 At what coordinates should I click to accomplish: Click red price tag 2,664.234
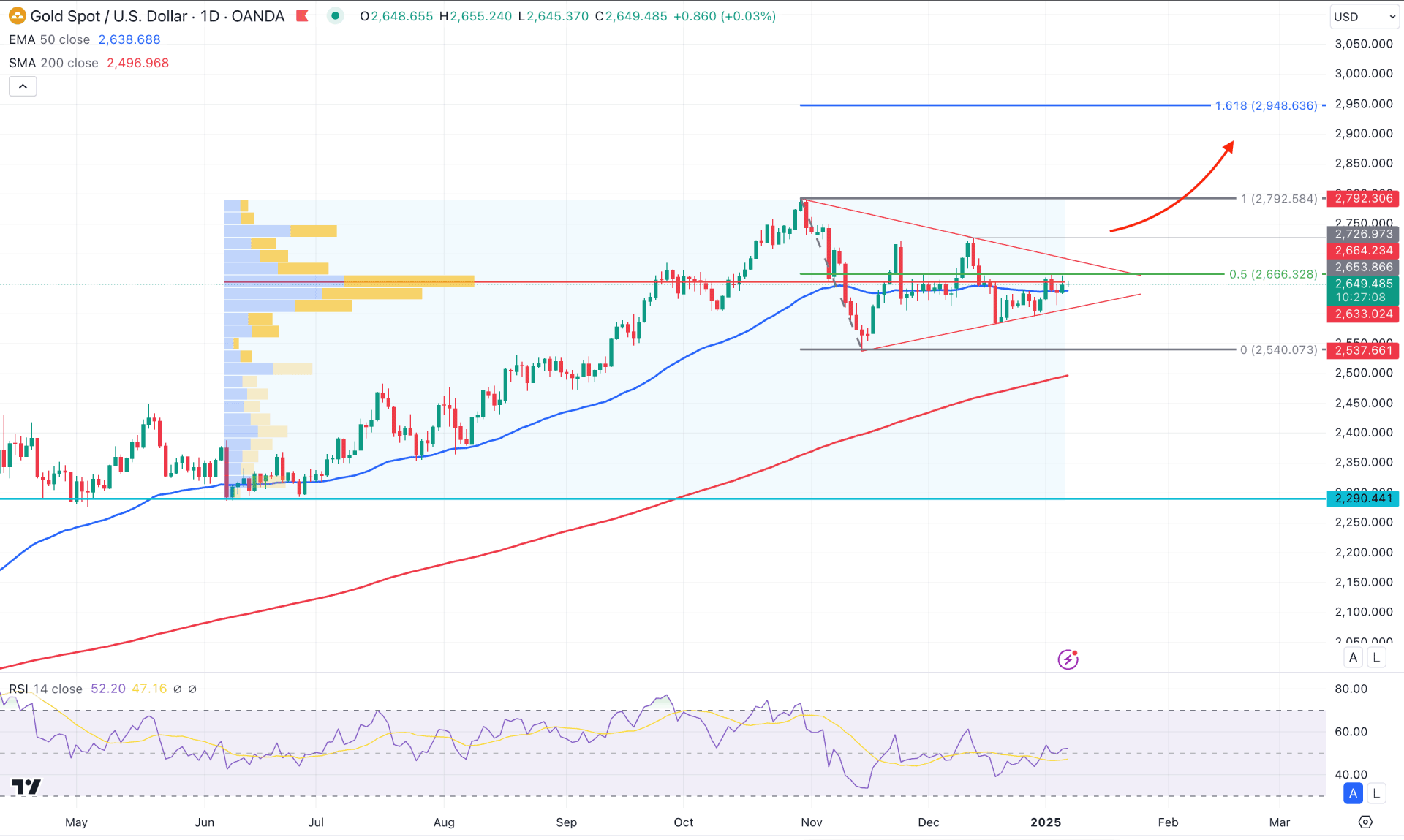(x=1363, y=251)
